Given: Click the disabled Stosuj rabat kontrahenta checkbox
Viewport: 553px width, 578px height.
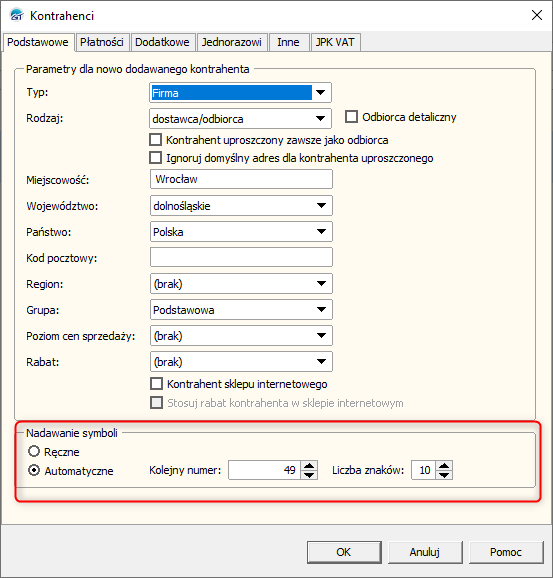Looking at the screenshot, I should 157,403.
